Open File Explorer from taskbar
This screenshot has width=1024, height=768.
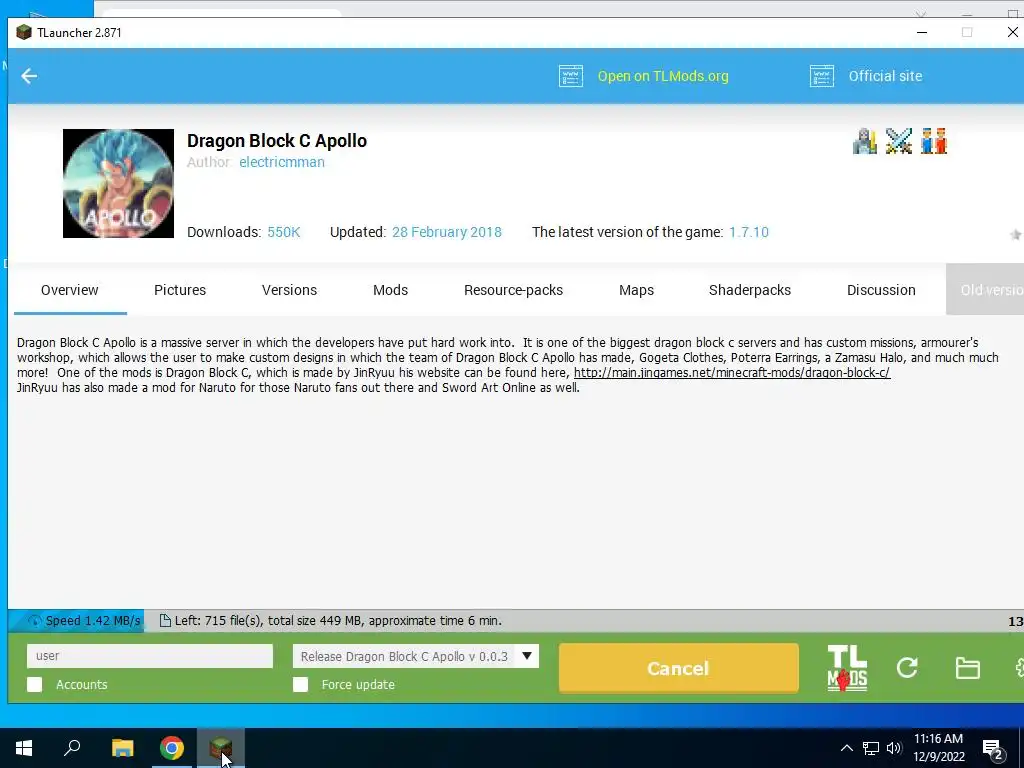(122, 748)
